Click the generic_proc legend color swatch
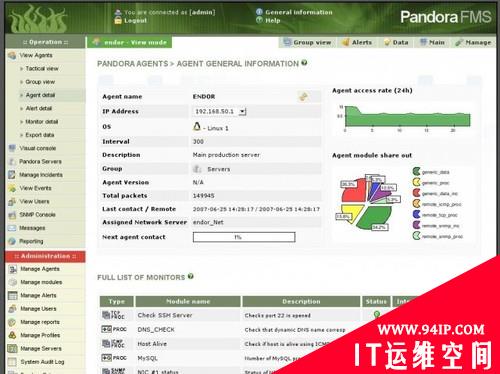This screenshot has height=374, width=500. (x=416, y=182)
